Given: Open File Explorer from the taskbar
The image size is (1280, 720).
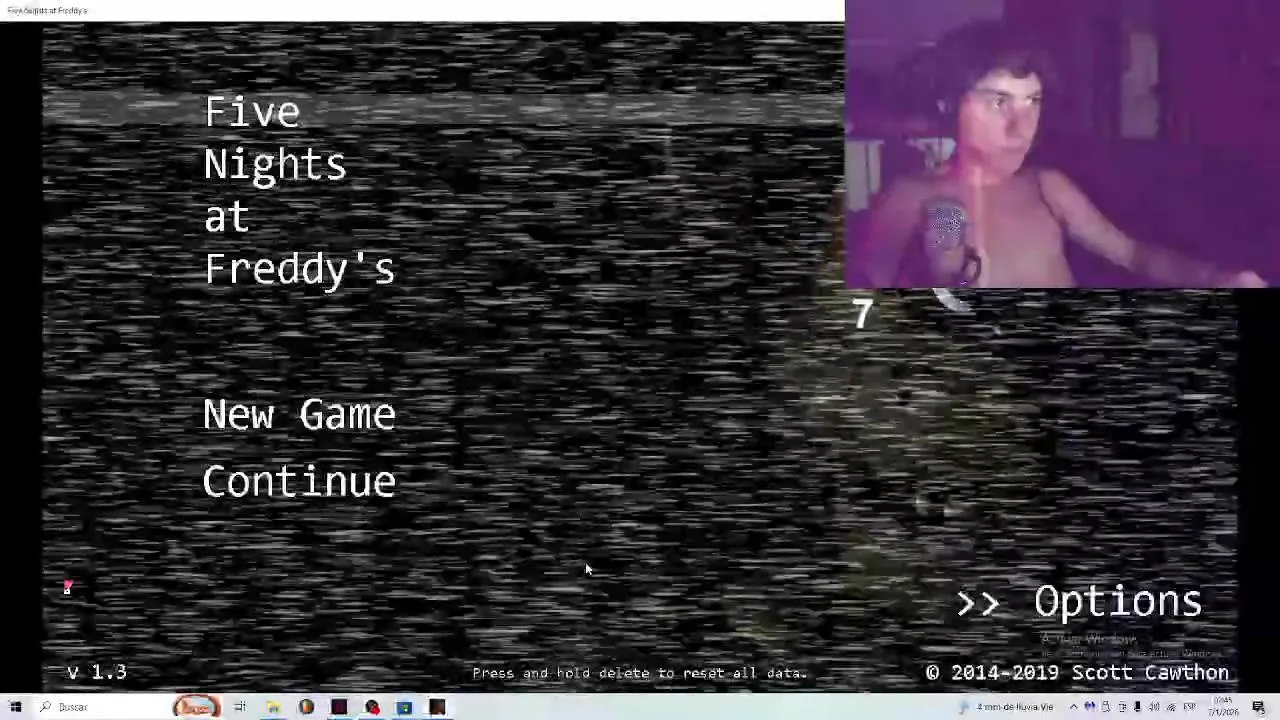Looking at the screenshot, I should click(273, 707).
